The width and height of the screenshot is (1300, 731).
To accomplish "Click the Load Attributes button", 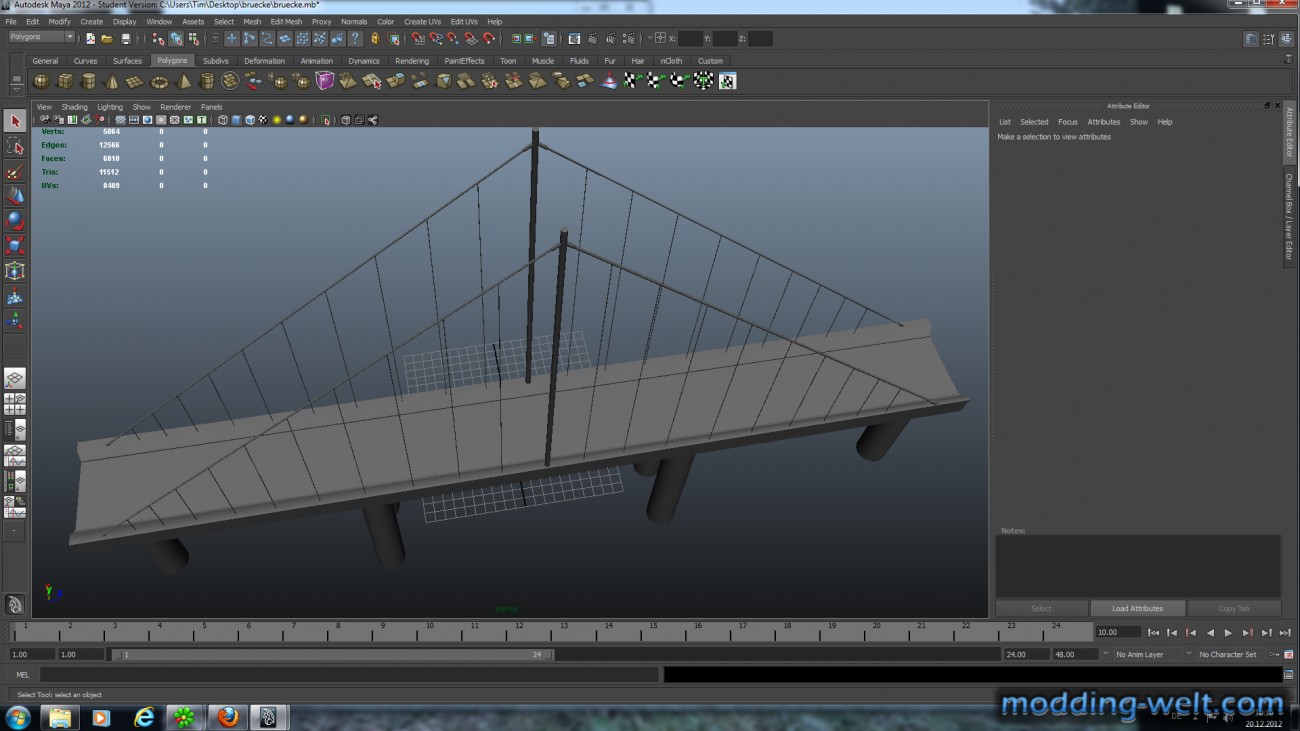I will pyautogui.click(x=1137, y=608).
